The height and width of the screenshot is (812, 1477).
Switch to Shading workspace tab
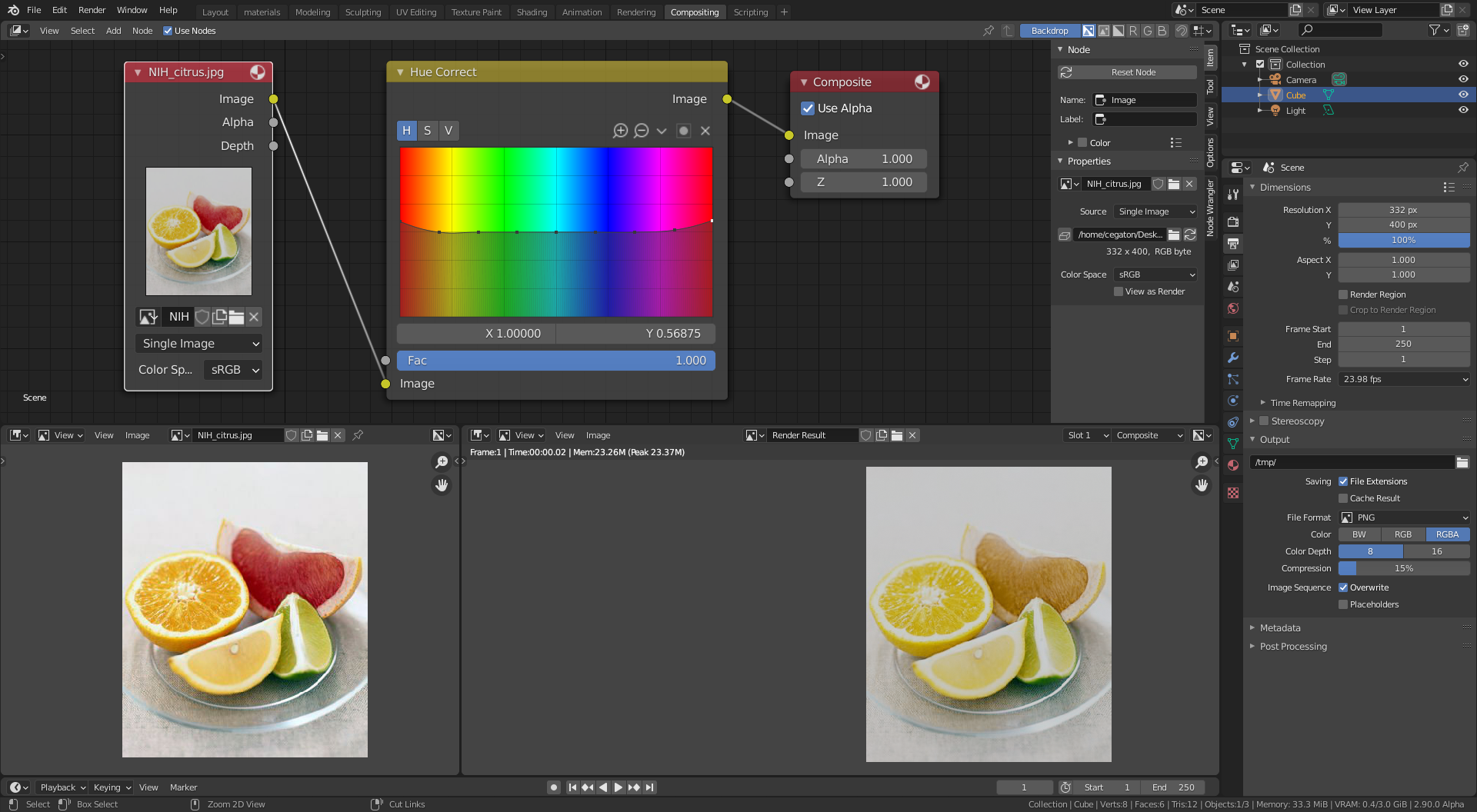(532, 12)
